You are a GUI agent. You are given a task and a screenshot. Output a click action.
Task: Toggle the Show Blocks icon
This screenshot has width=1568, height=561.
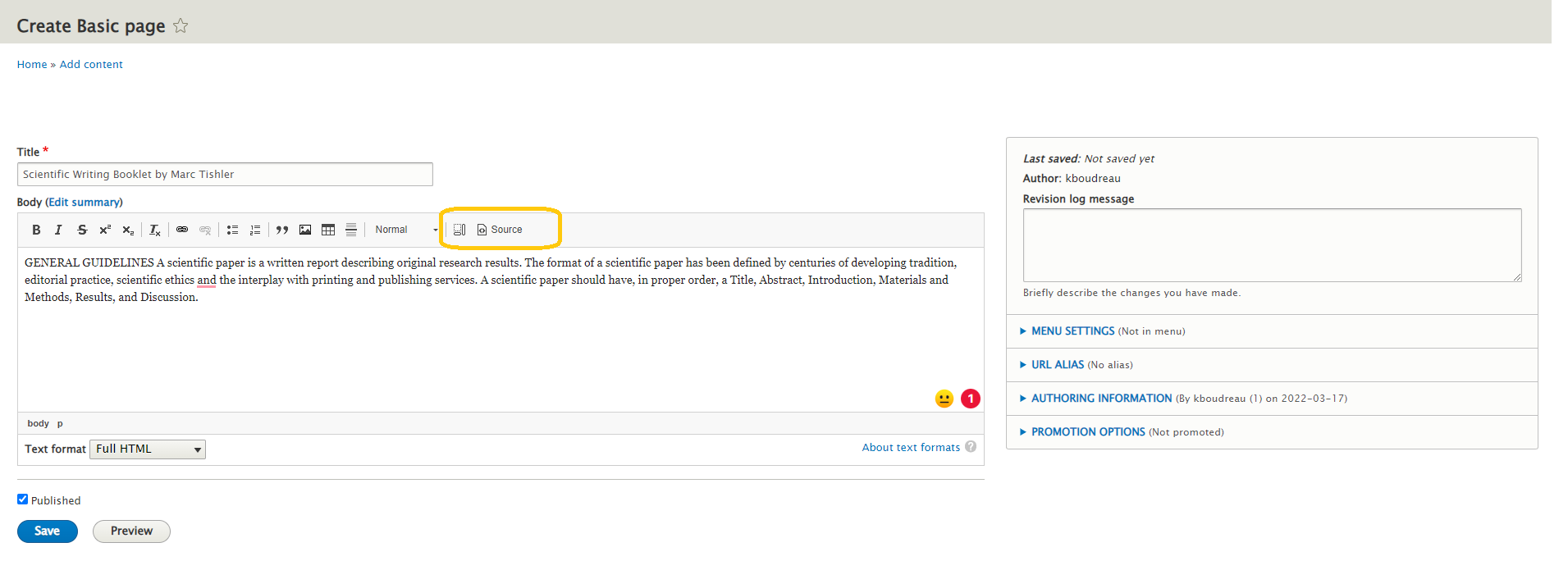pyautogui.click(x=459, y=230)
